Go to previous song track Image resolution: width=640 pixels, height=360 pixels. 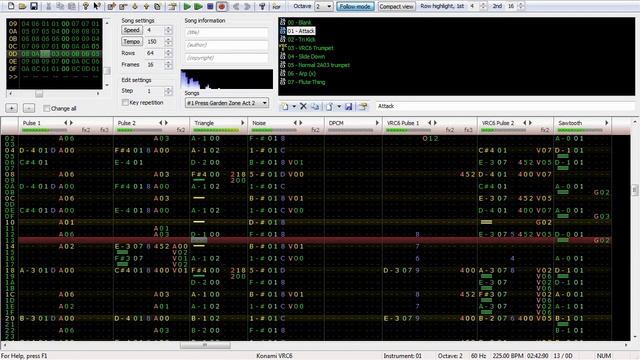click(236, 6)
